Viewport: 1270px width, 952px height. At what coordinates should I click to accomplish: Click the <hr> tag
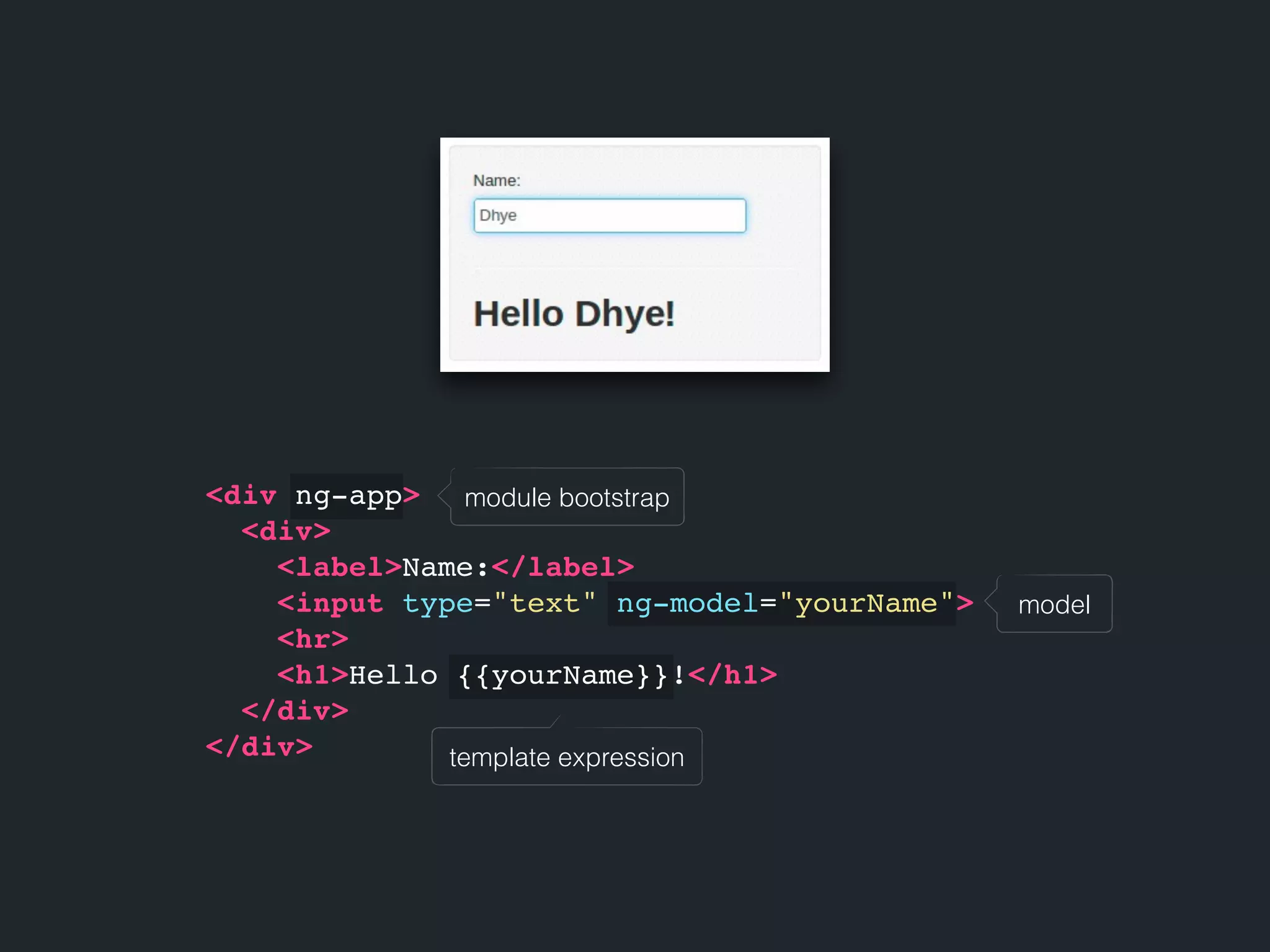(x=313, y=640)
